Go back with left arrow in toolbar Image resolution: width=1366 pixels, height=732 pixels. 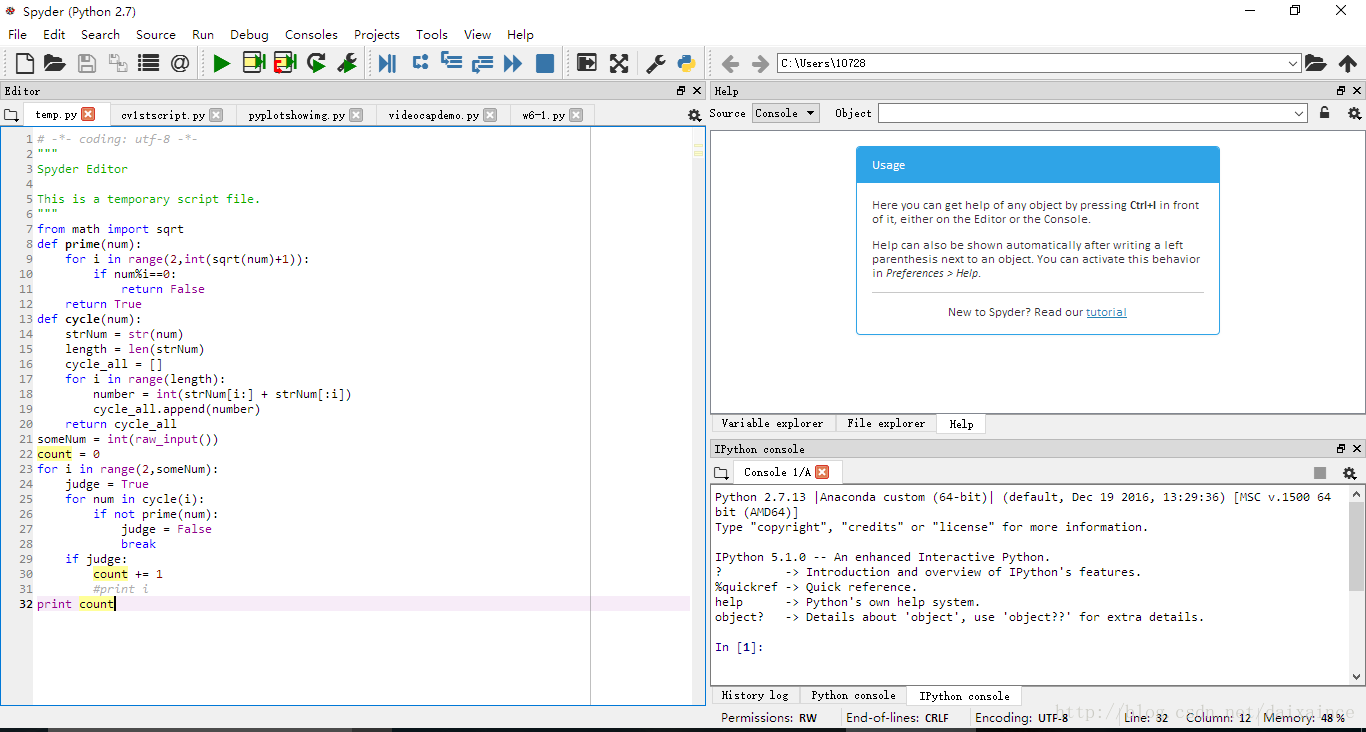pos(730,63)
